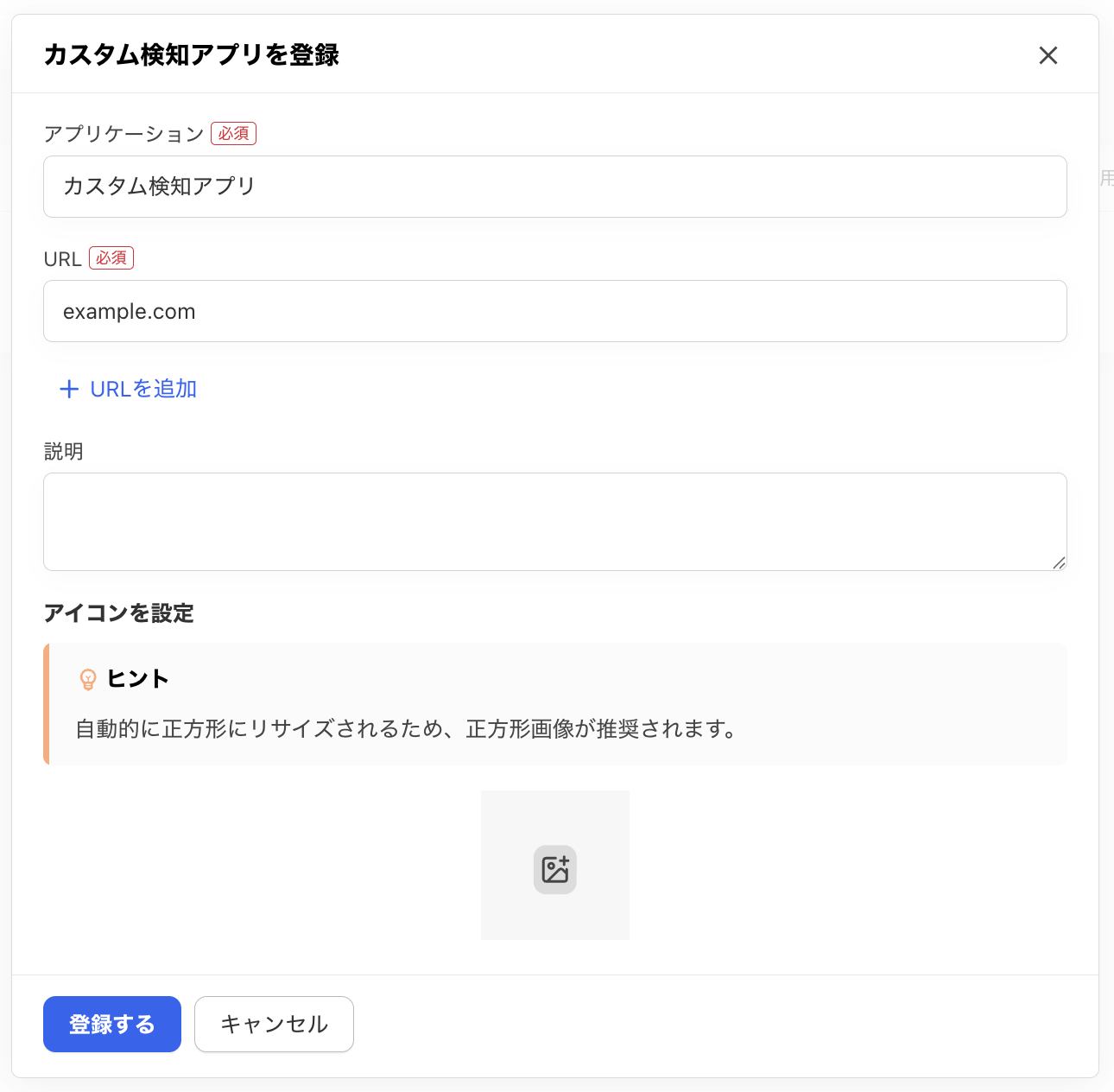Click the add image icon
The width and height of the screenshot is (1114, 1092).
tap(554, 869)
